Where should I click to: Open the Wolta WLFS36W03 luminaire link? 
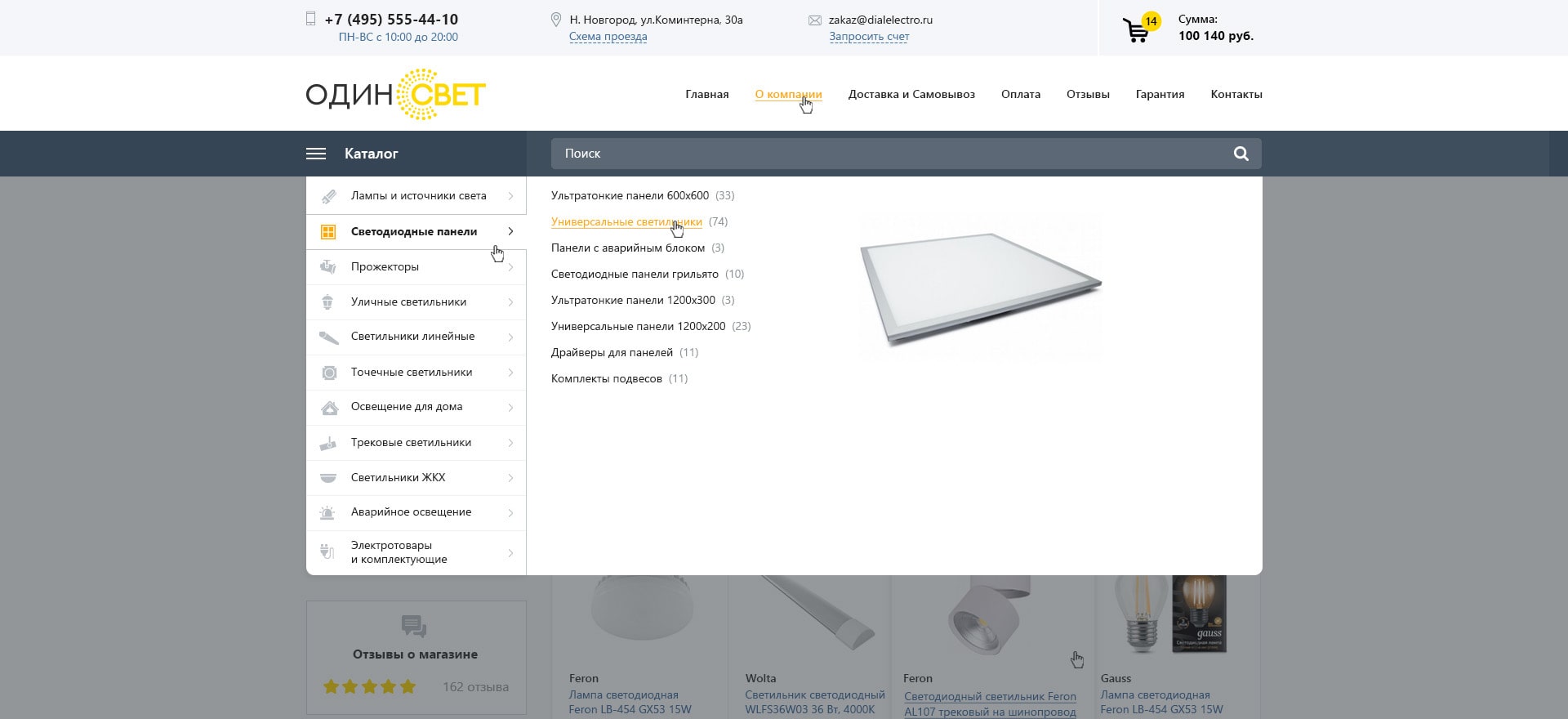(x=815, y=702)
